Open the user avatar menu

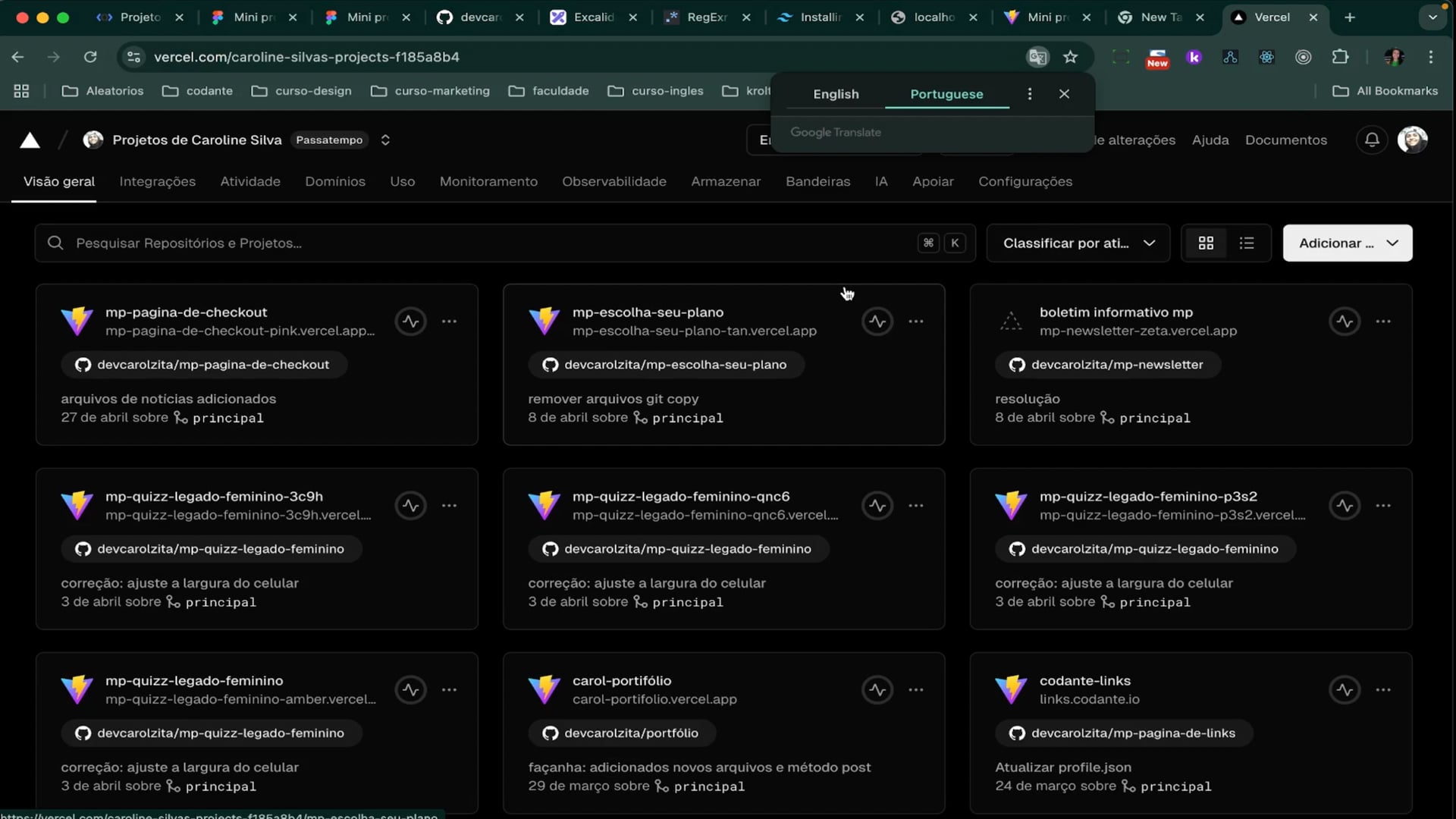pyautogui.click(x=1412, y=140)
